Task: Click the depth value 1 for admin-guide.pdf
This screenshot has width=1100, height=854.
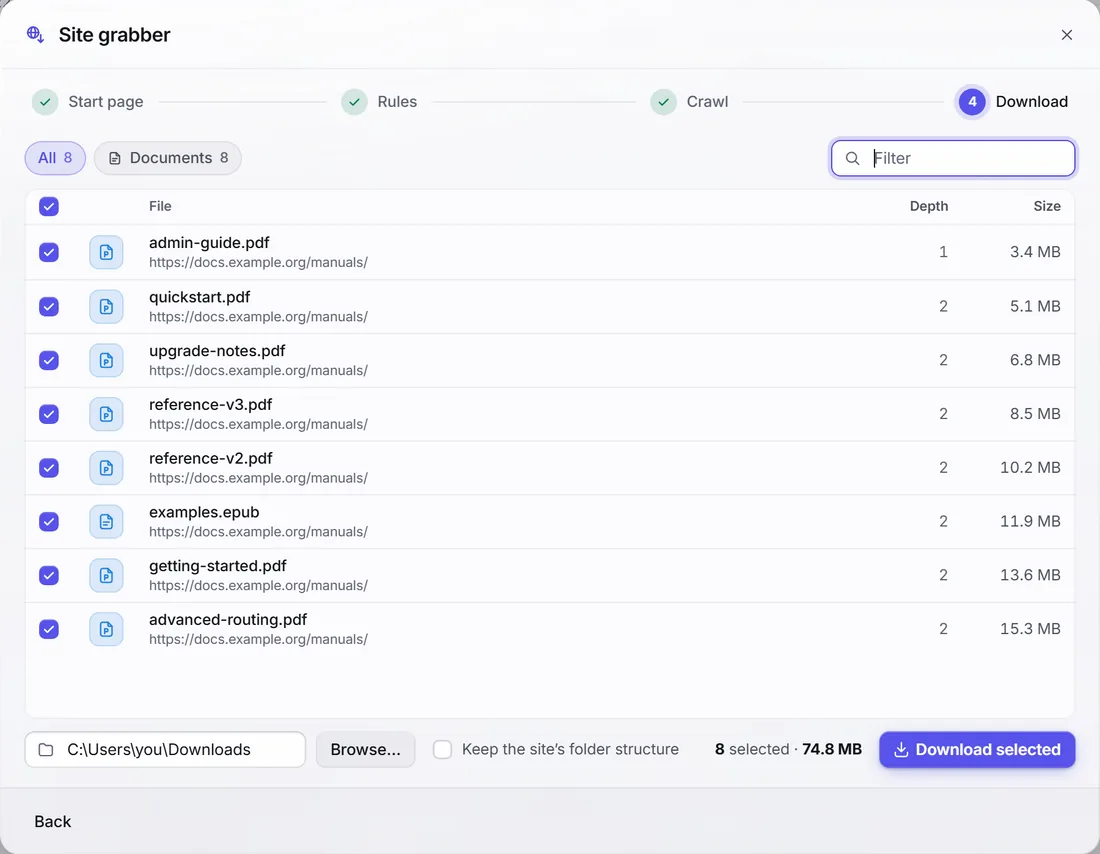Action: (944, 252)
